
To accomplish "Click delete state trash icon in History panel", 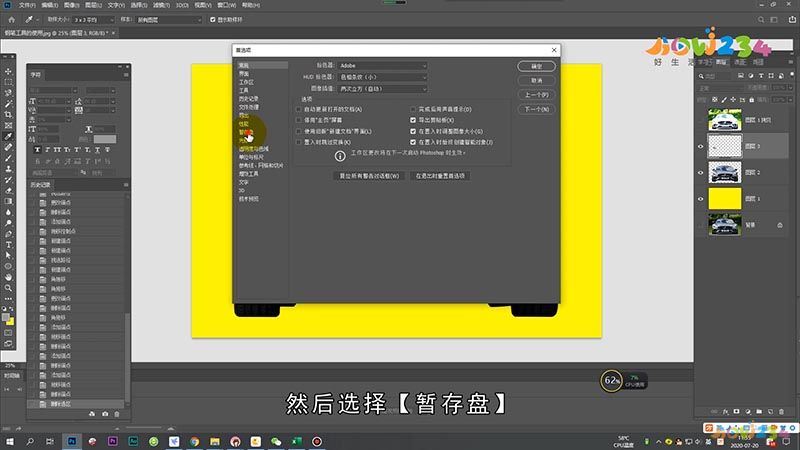I will click(117, 414).
